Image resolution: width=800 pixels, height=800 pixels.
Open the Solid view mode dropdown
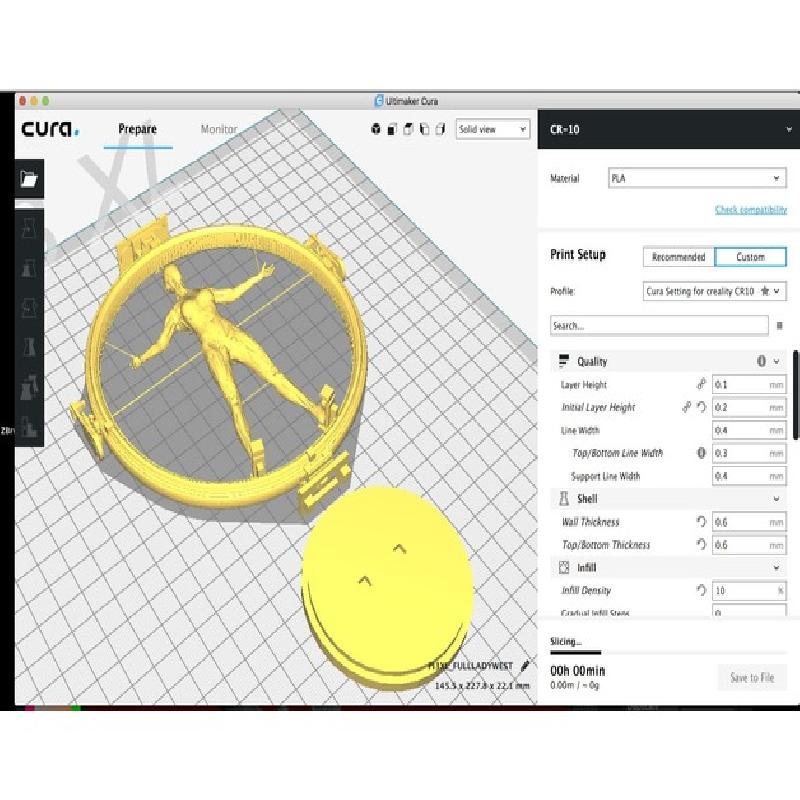pos(493,130)
